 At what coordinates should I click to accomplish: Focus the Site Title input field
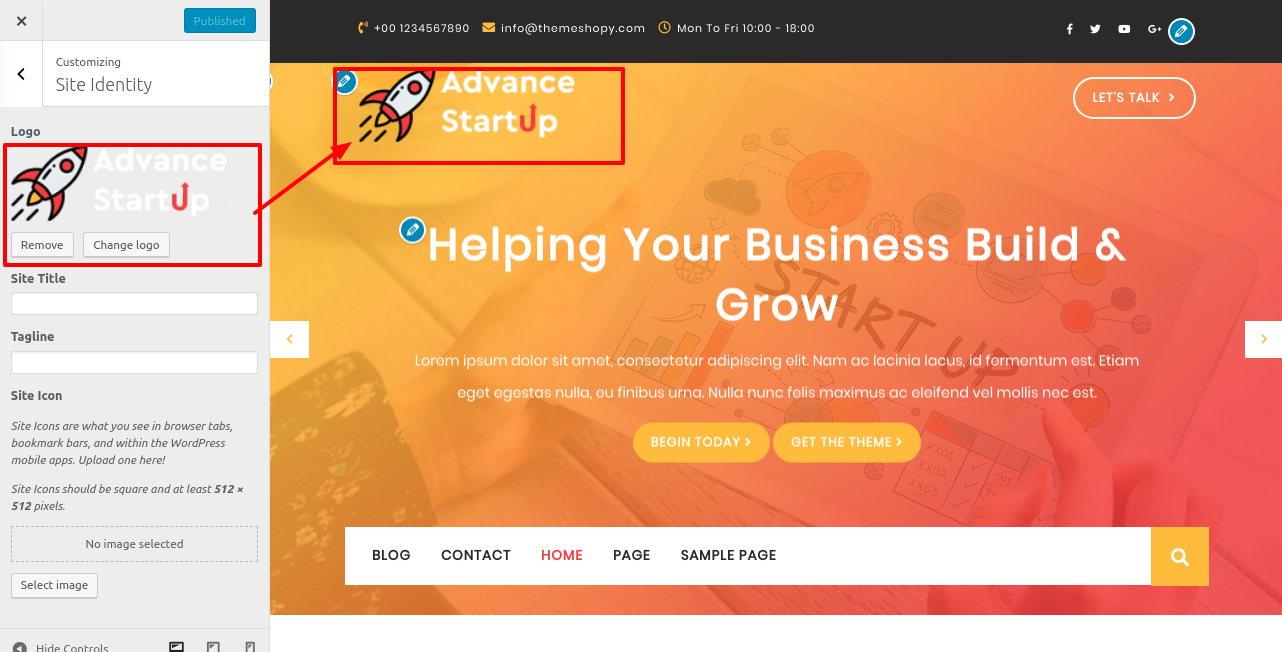[134, 303]
